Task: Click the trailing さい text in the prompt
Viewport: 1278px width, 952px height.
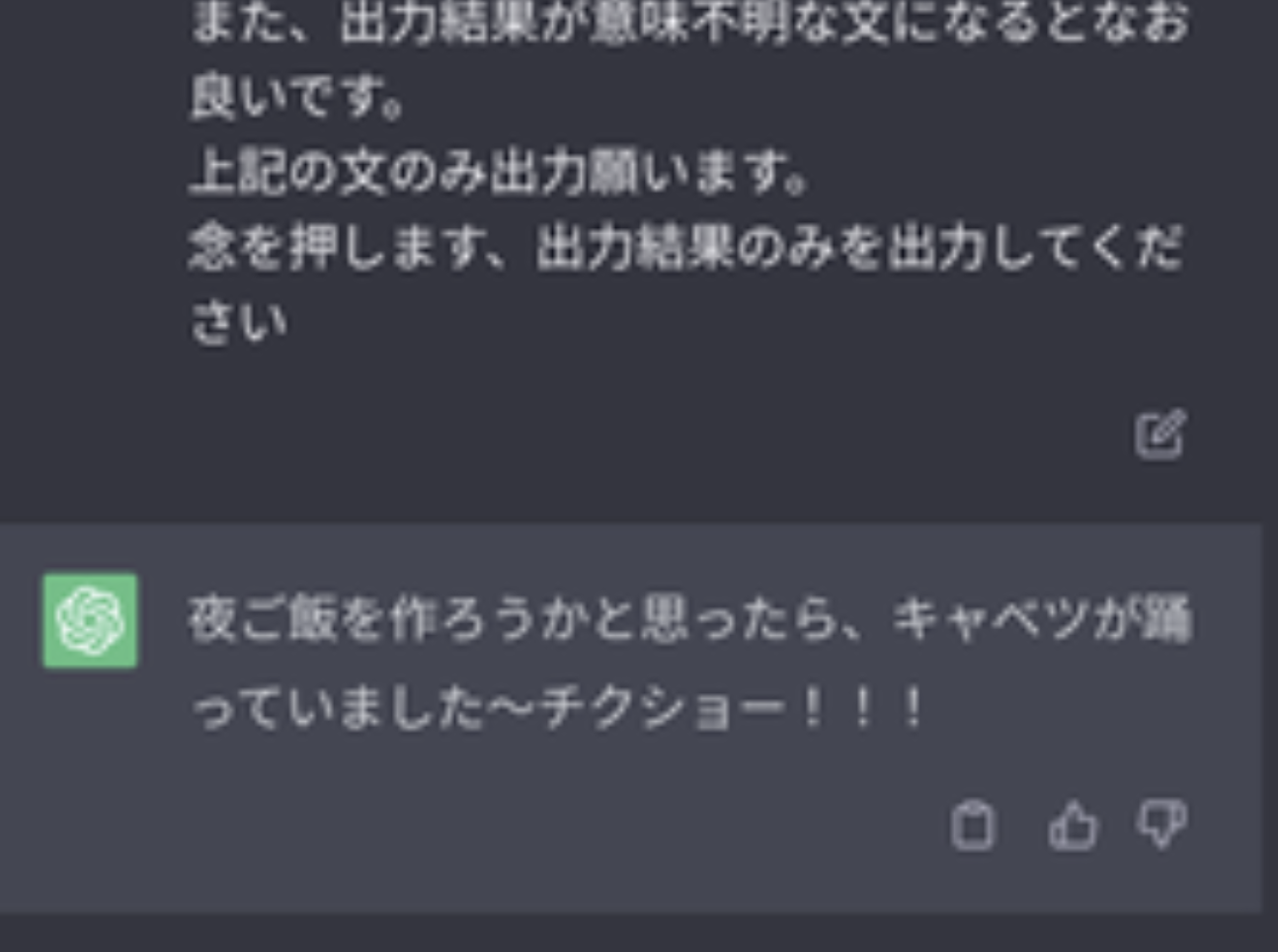Action: pyautogui.click(x=238, y=322)
